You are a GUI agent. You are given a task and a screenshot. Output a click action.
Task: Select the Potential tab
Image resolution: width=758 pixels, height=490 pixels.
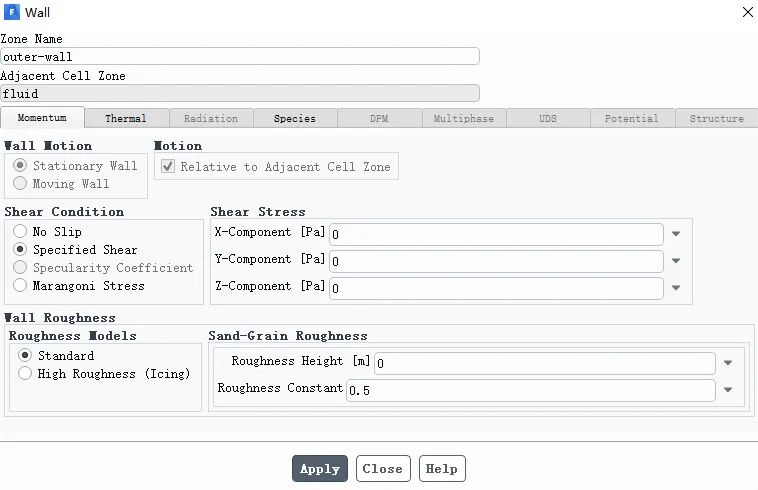[x=632, y=118]
